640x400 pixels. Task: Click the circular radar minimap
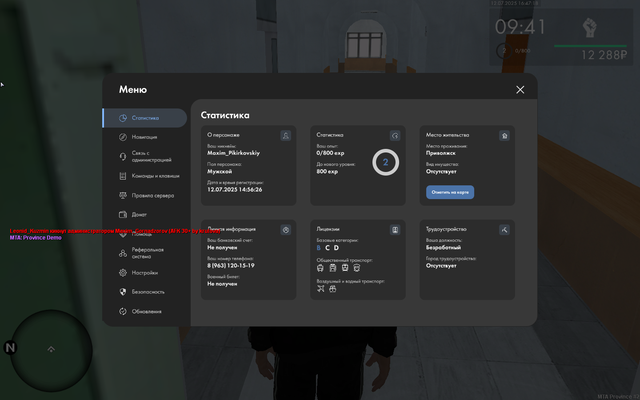51,350
